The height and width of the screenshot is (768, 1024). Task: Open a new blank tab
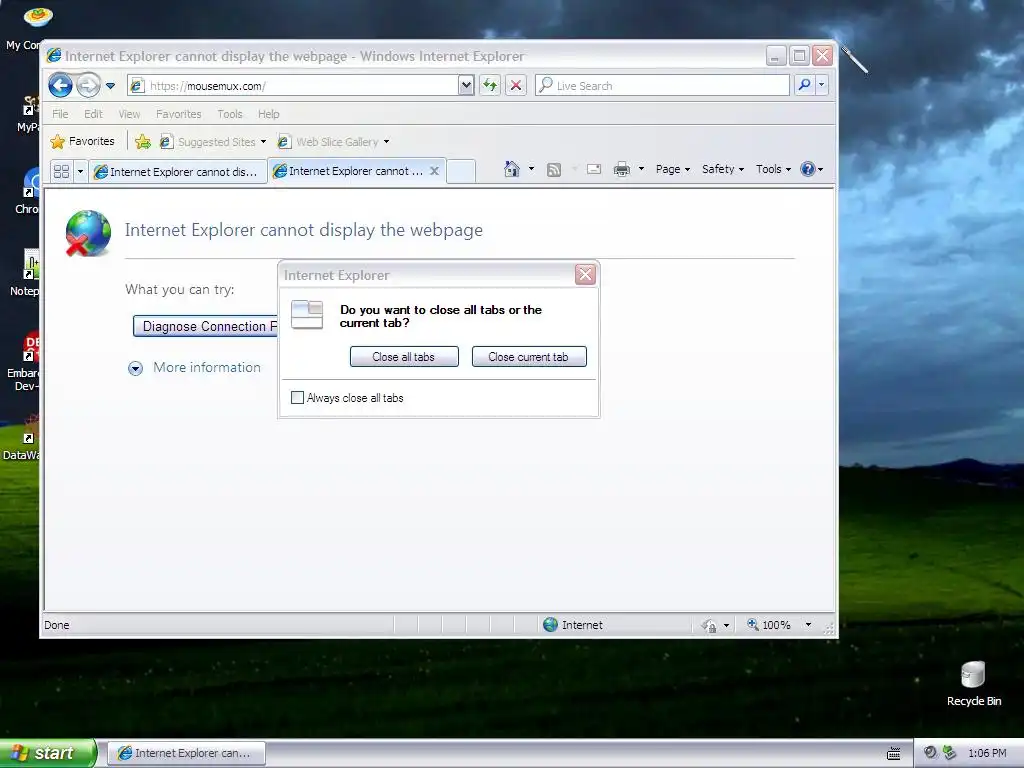point(461,171)
